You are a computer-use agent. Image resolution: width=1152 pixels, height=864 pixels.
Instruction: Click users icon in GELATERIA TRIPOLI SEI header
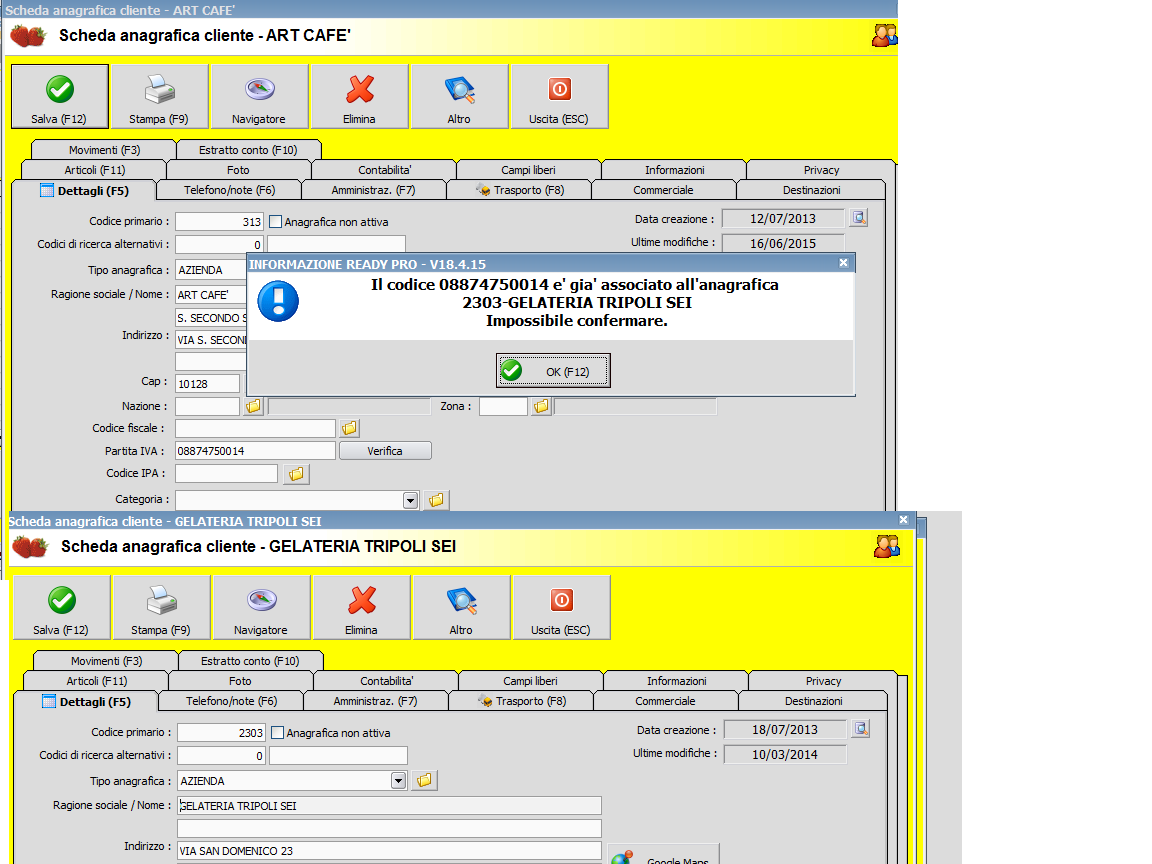(x=887, y=546)
